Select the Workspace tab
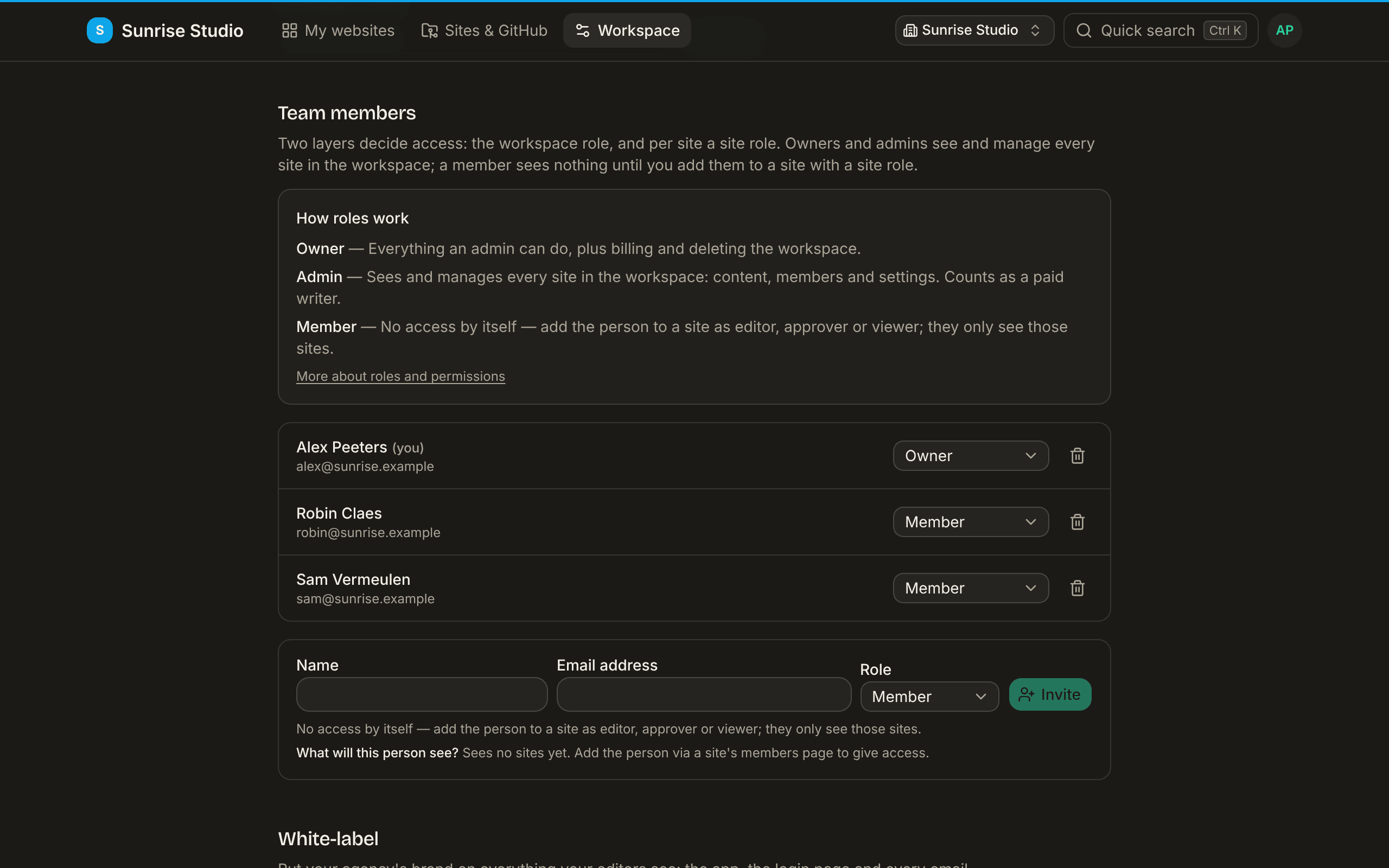This screenshot has width=1389, height=868. tap(627, 30)
